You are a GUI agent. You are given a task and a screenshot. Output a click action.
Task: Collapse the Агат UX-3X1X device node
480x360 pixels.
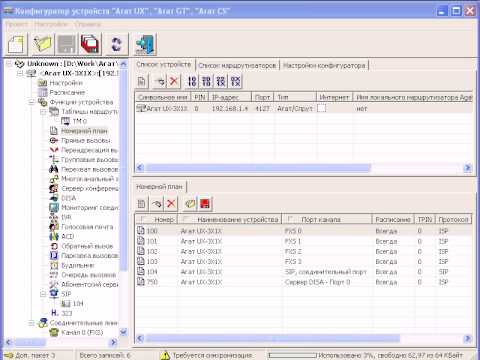point(20,73)
